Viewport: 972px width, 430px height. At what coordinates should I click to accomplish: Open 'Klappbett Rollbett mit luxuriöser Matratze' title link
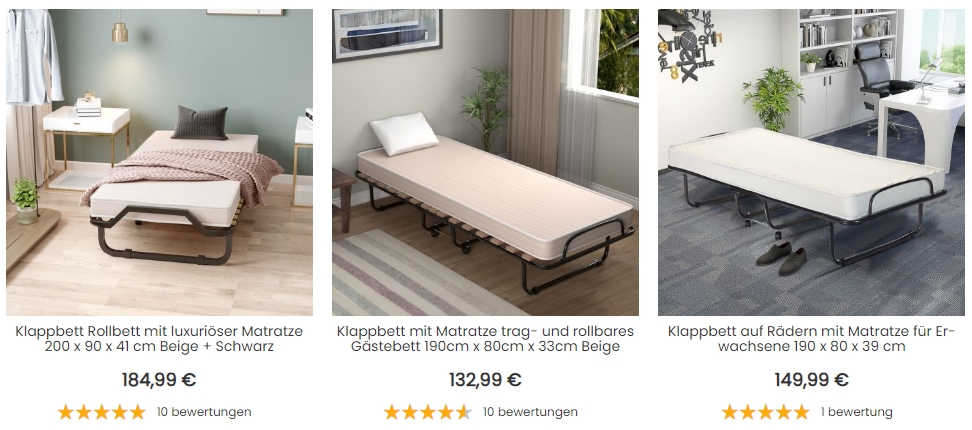[159, 339]
